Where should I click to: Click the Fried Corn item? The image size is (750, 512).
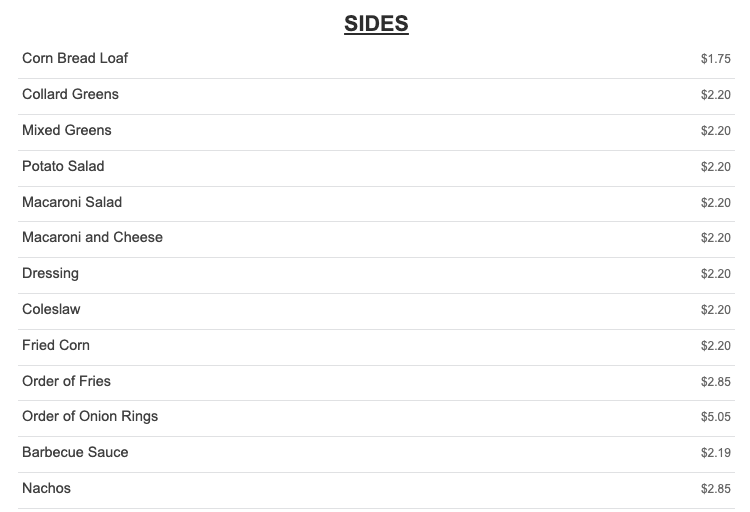click(x=56, y=345)
